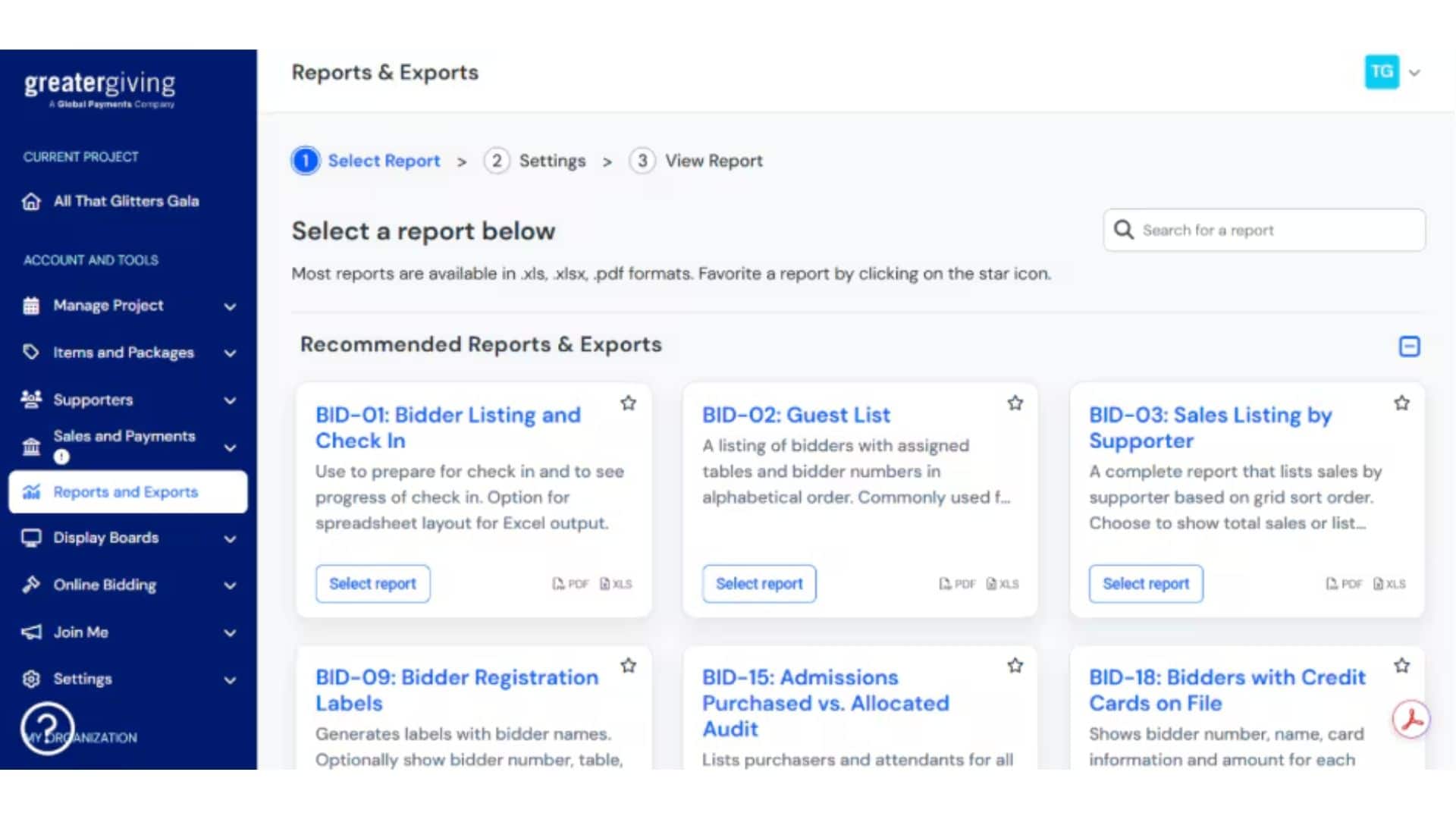The height and width of the screenshot is (819, 1456).
Task: Expand the Sales and Payments chevron
Action: 230,447
